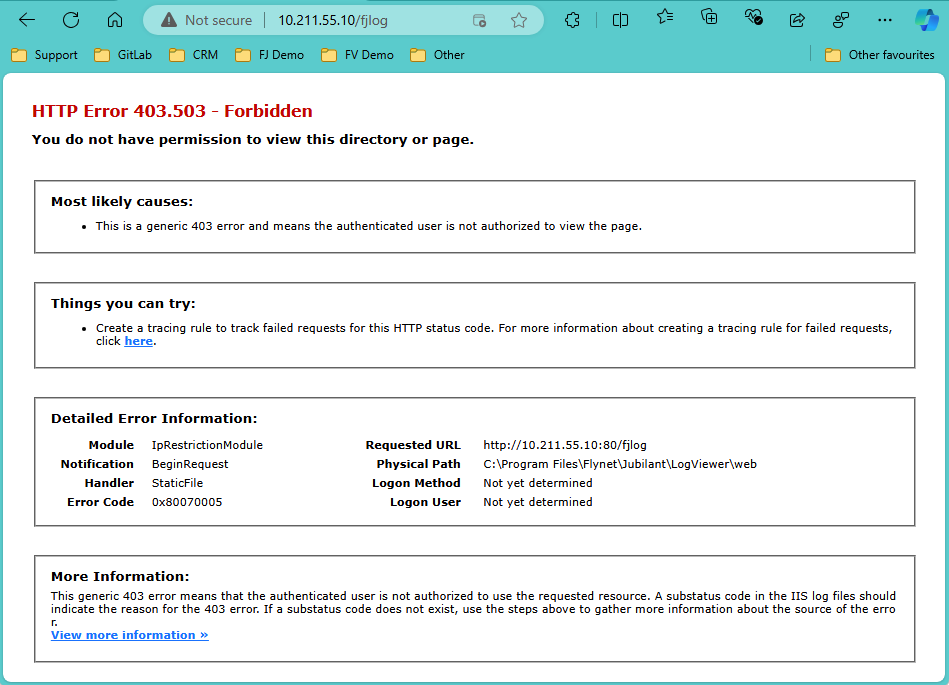Click the 'here' tracing rule link
The height and width of the screenshot is (685, 949).
(138, 341)
